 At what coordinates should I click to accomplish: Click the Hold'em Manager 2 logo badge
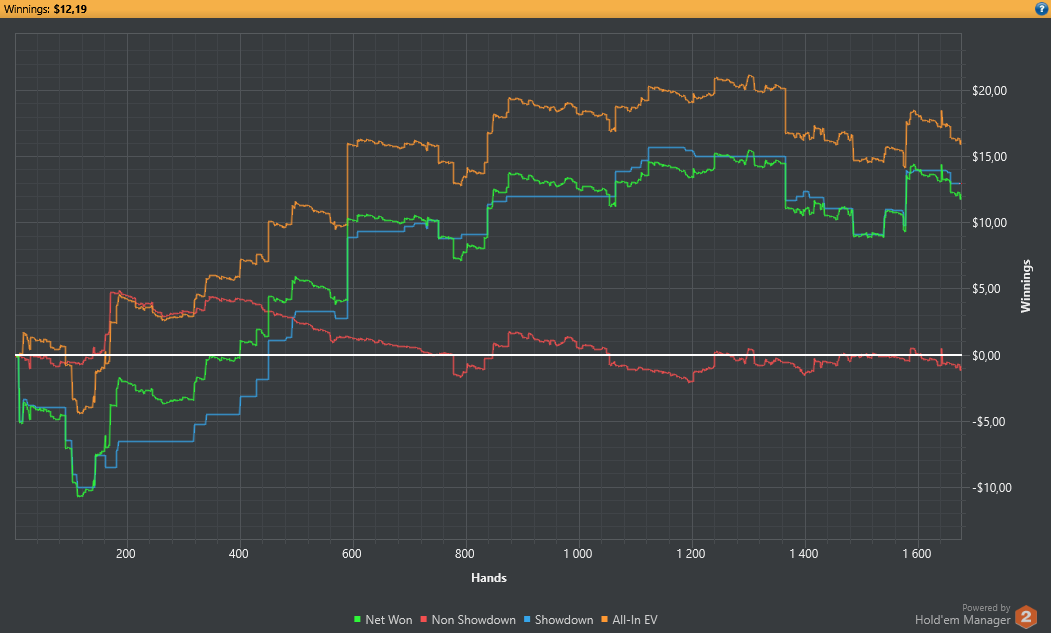pyautogui.click(x=1026, y=616)
